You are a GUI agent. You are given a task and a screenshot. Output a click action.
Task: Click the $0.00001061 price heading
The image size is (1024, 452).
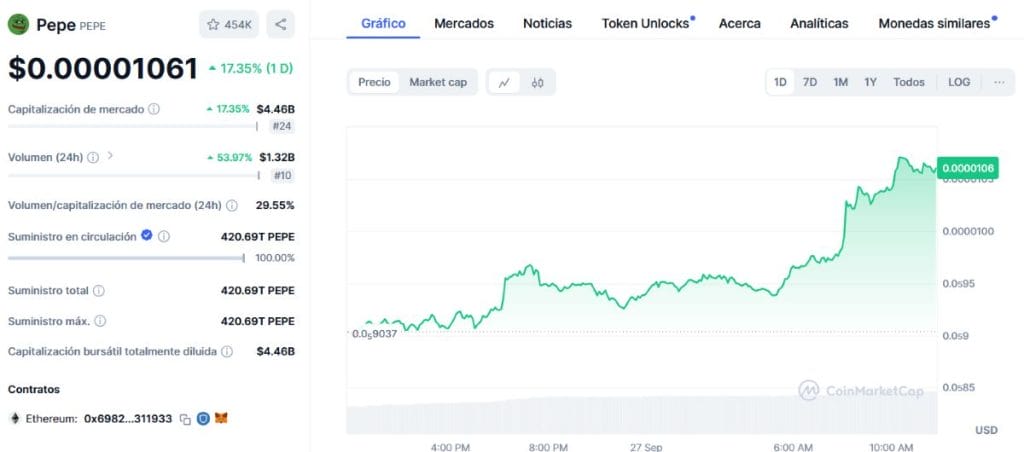[103, 69]
